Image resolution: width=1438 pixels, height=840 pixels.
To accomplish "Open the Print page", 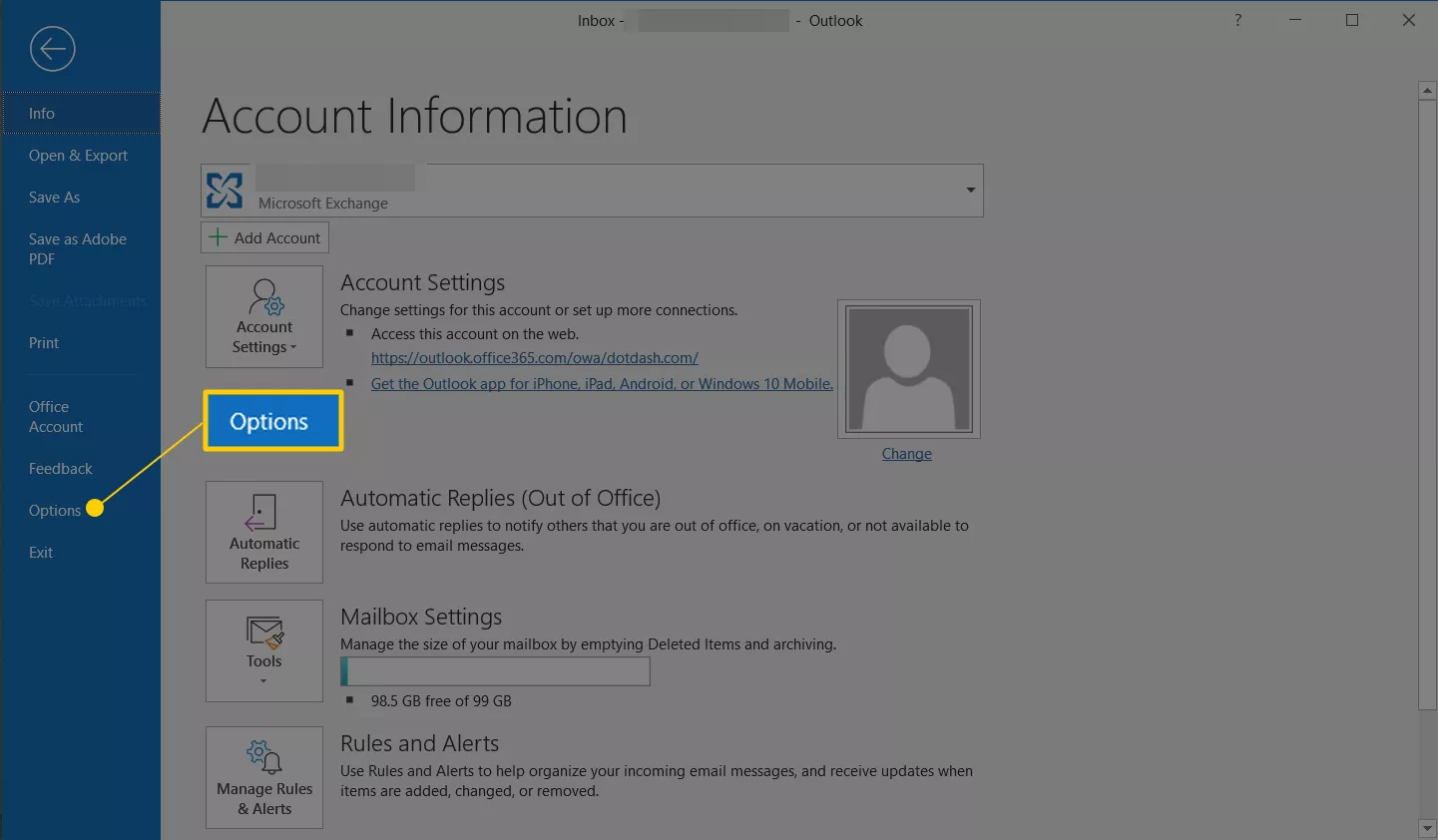I will (x=44, y=342).
